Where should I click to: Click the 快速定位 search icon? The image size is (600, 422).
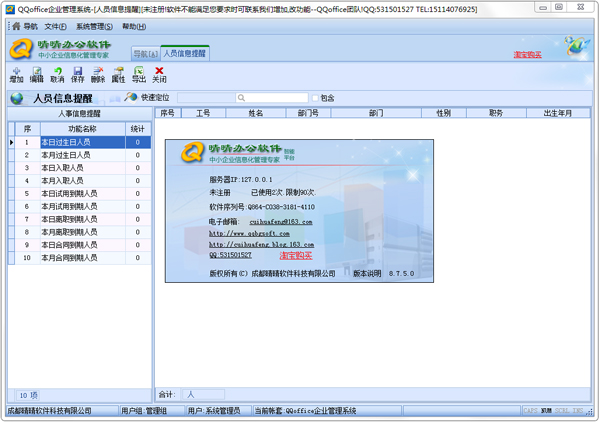pyautogui.click(x=130, y=97)
